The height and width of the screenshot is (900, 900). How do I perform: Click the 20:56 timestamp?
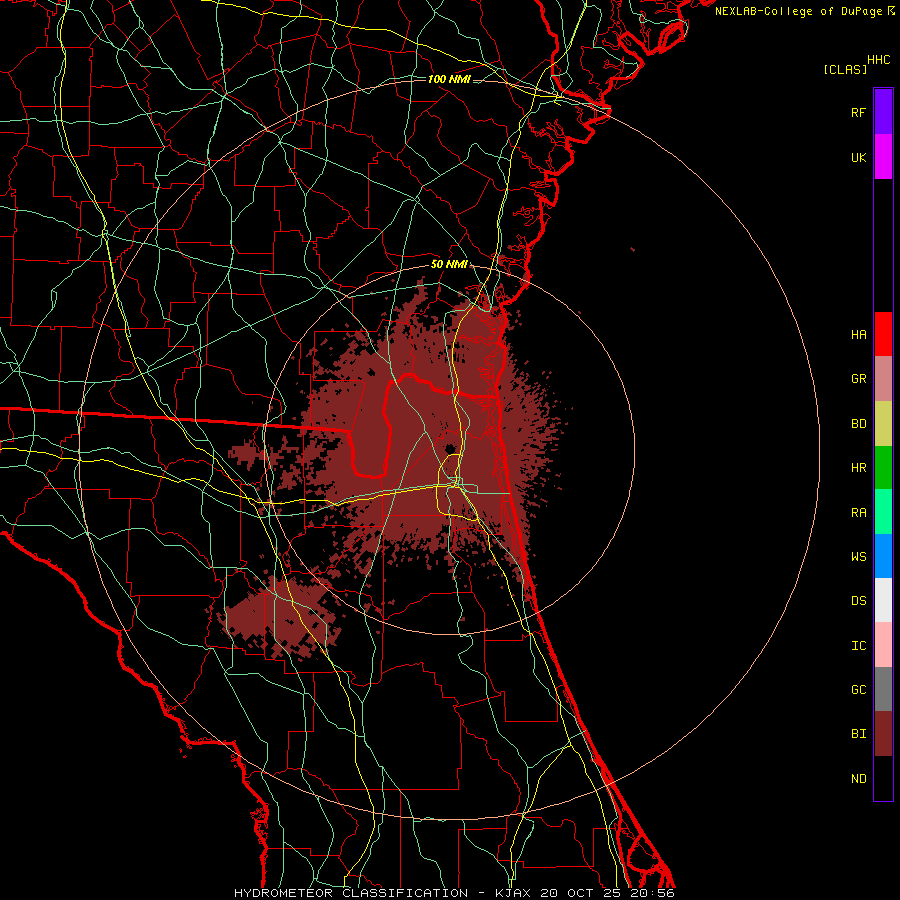[651, 893]
